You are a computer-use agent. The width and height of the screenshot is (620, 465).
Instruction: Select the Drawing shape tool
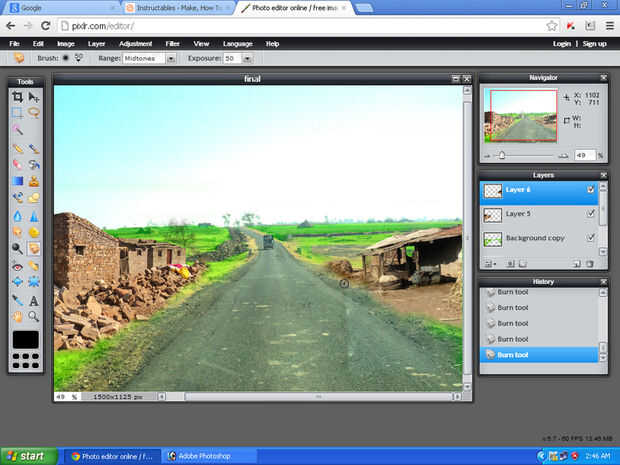pyautogui.click(x=34, y=197)
